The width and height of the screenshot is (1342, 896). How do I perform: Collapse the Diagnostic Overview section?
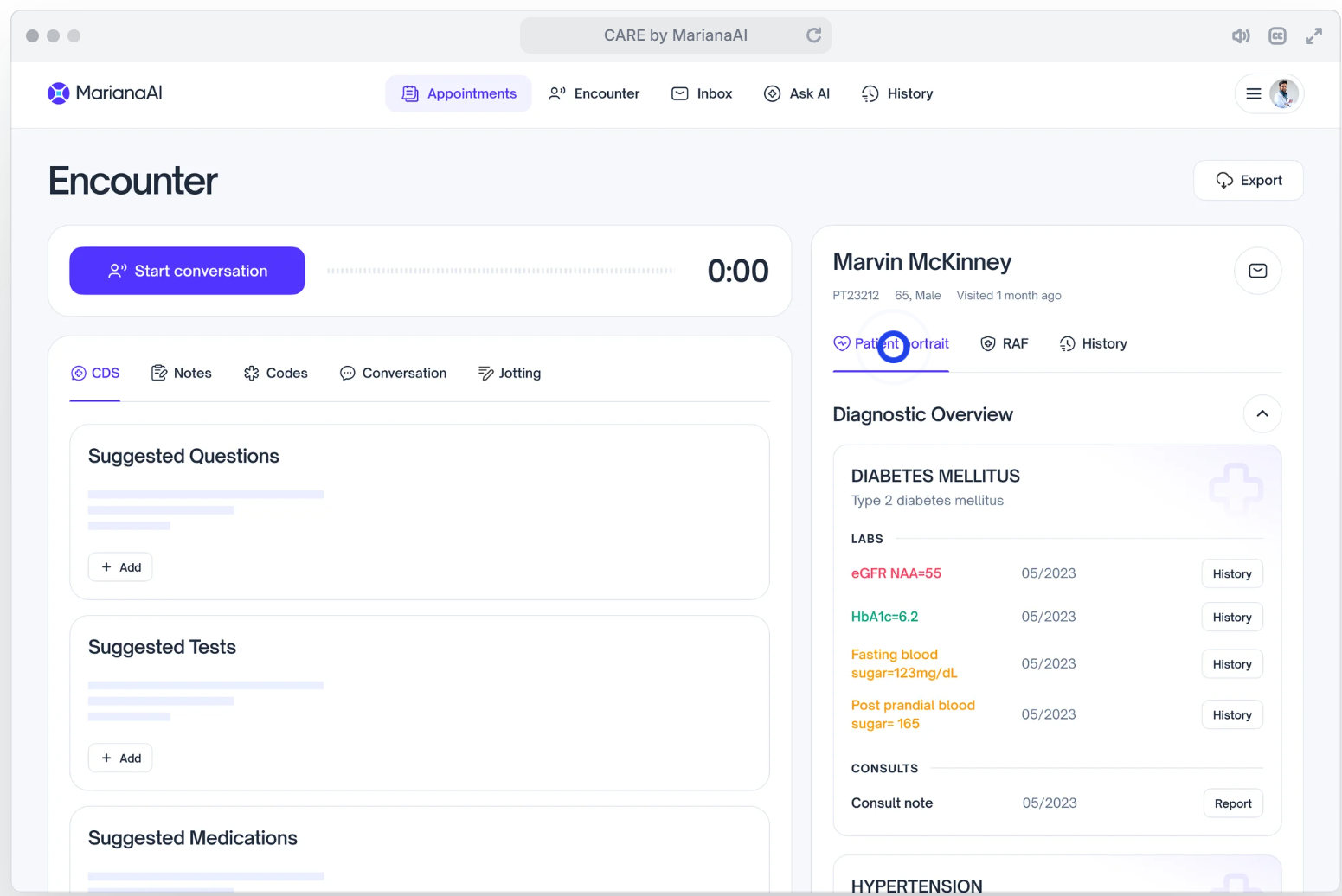coord(1262,413)
